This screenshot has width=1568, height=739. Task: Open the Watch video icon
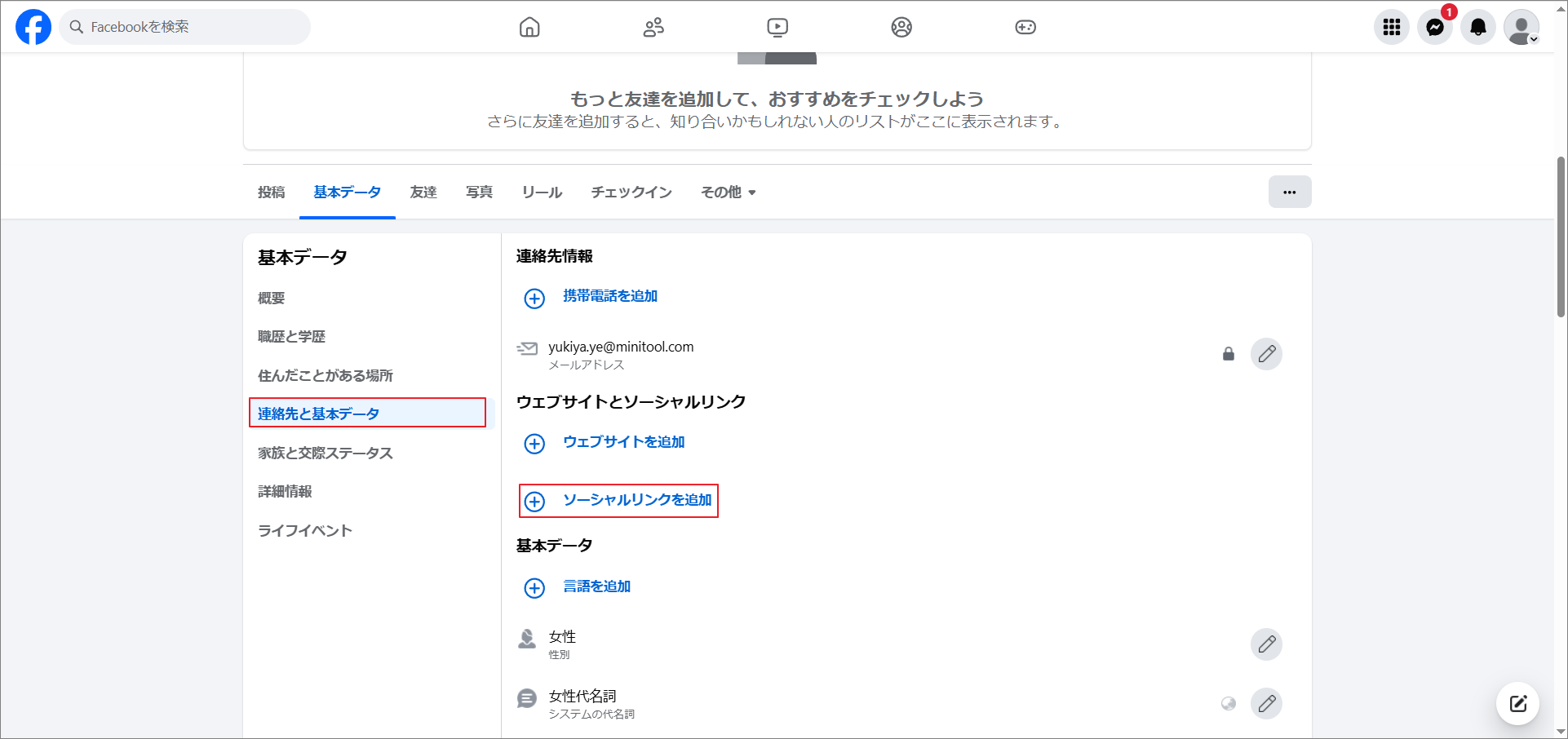pyautogui.click(x=777, y=26)
